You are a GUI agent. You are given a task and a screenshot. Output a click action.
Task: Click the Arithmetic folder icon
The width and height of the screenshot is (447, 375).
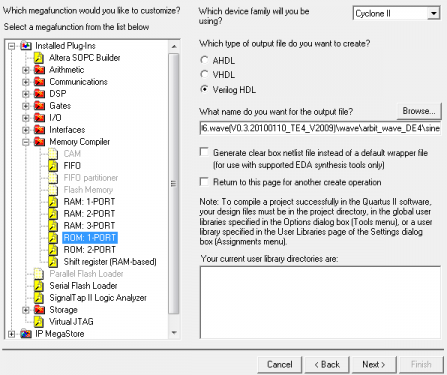(x=39, y=70)
